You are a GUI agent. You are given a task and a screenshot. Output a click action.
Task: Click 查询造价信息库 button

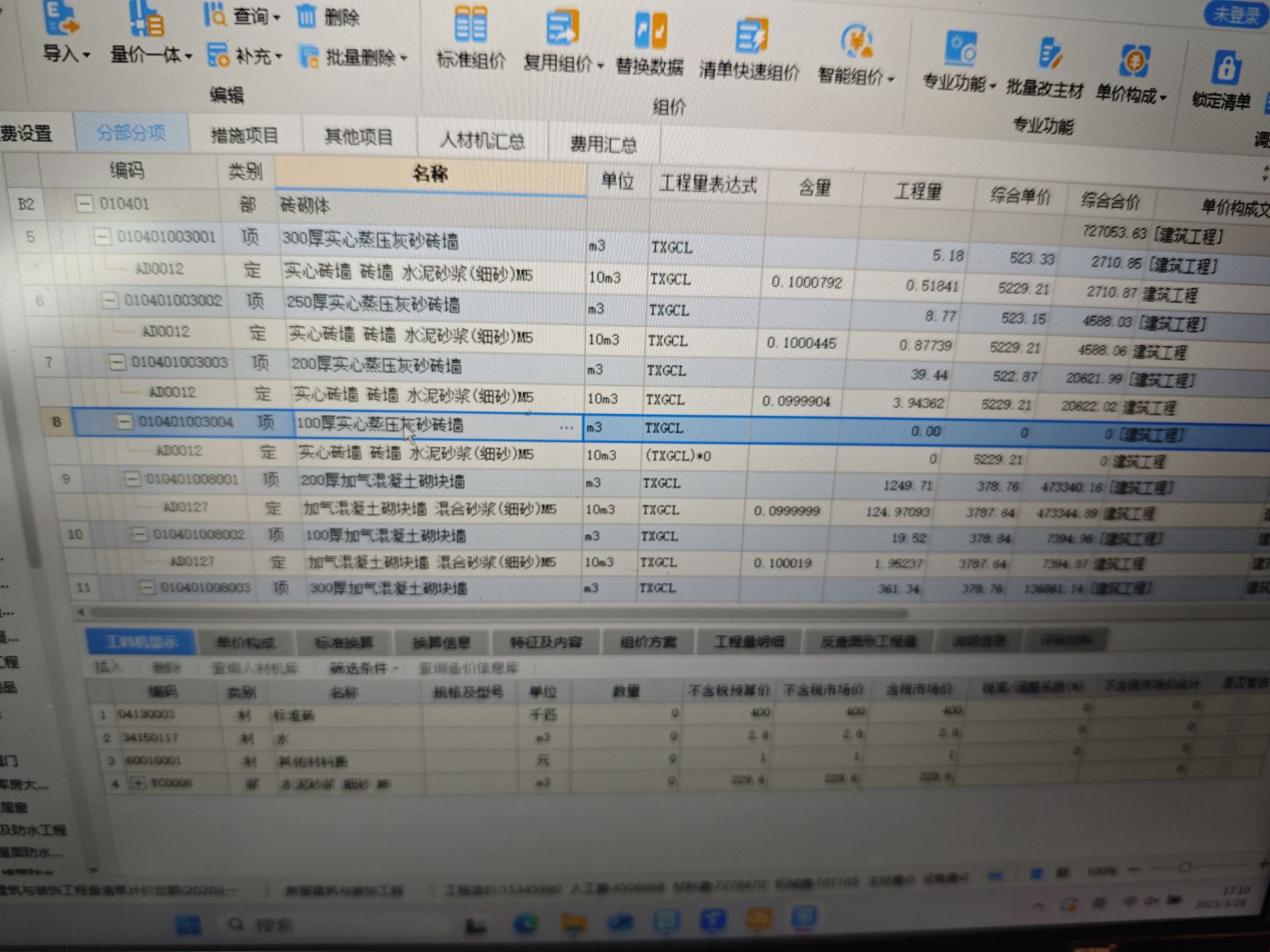(468, 668)
